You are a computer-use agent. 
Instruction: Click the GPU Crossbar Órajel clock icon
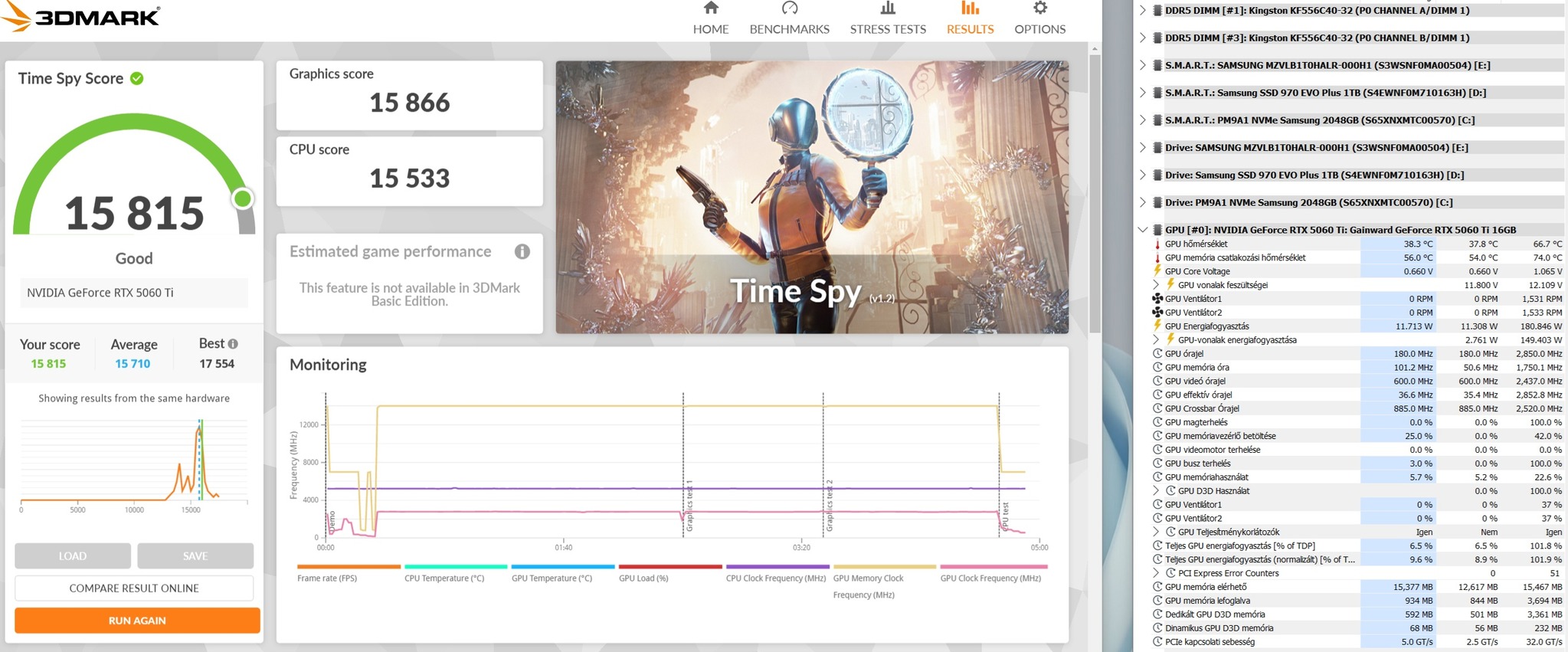click(x=1157, y=408)
